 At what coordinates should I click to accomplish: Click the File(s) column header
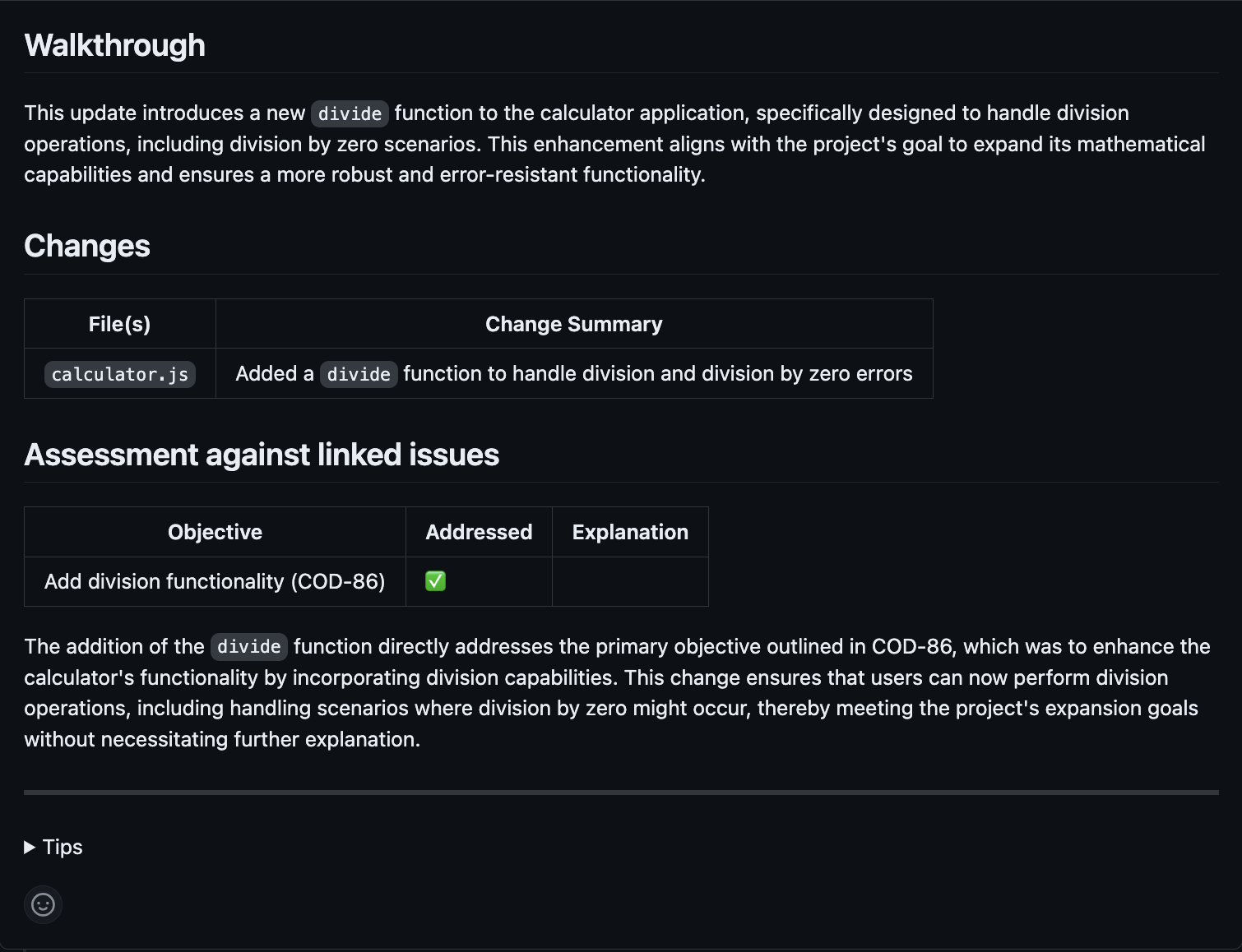click(120, 324)
